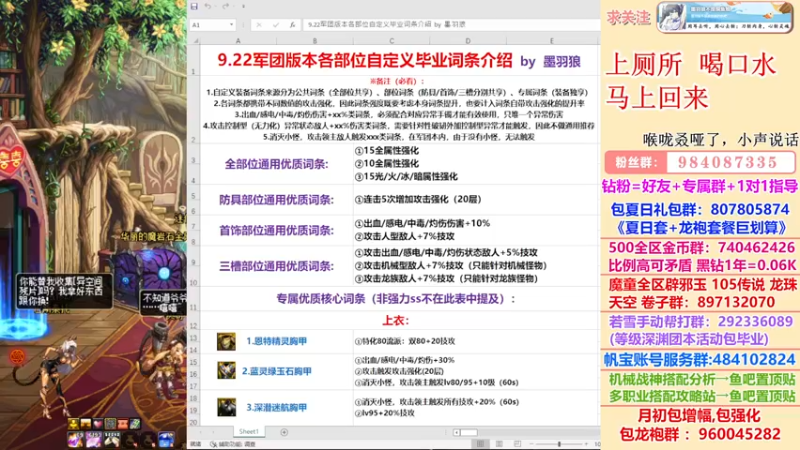Click the 三槽部位通用优质词条 label cell
The image size is (800, 450).
[x=277, y=266]
